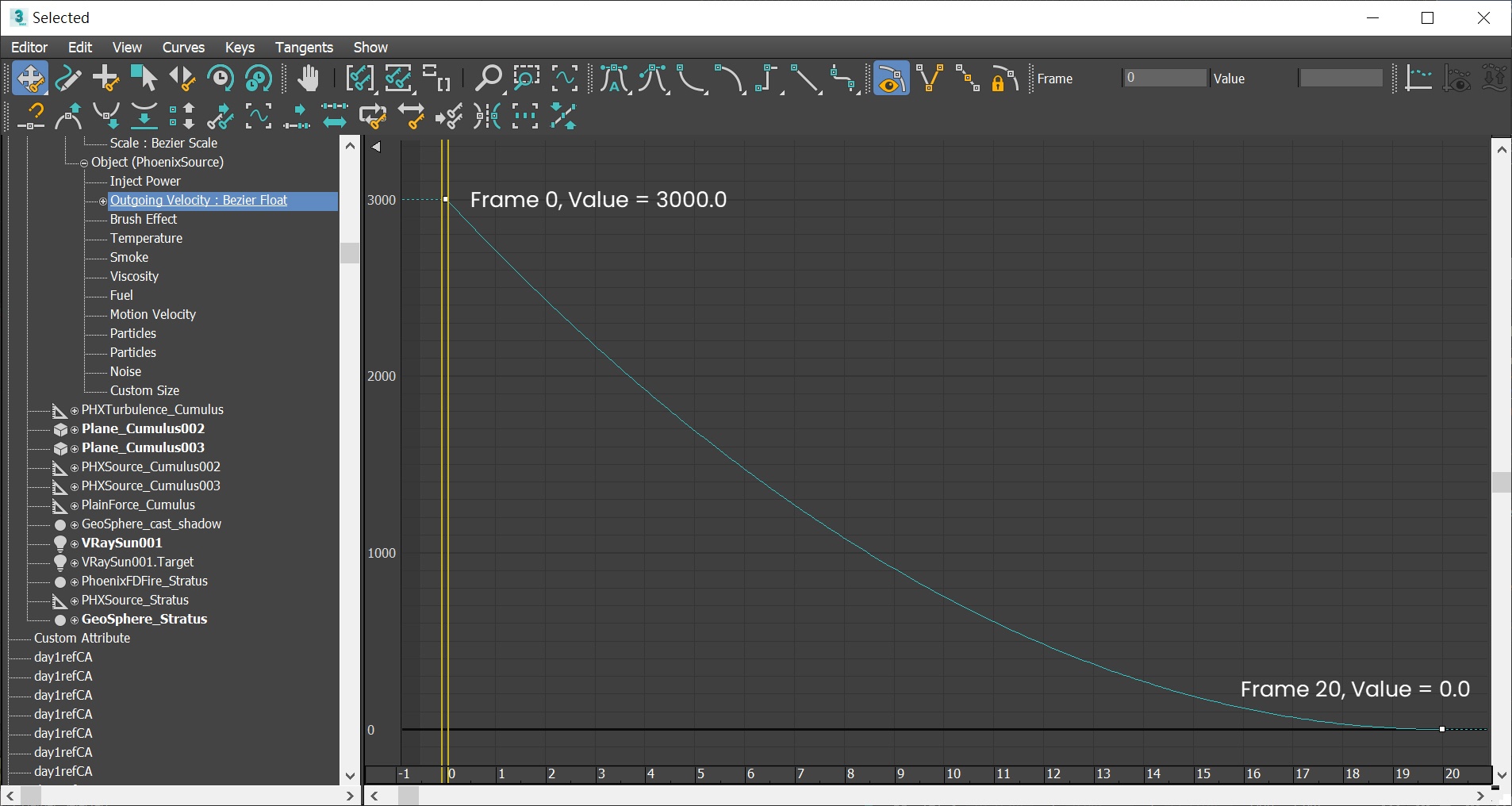Select PhoenixFDFire_Stratus in the tree
Screen dimensions: 1512x806
144,581
